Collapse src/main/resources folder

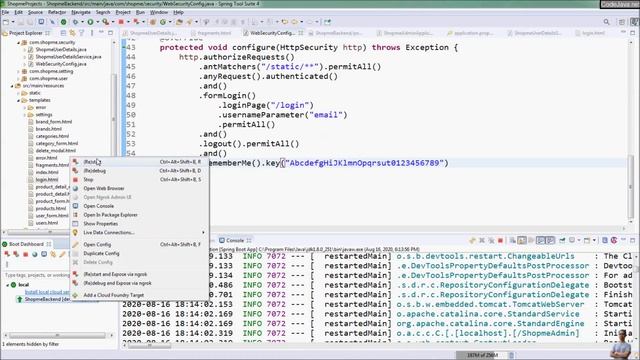tap(12, 86)
